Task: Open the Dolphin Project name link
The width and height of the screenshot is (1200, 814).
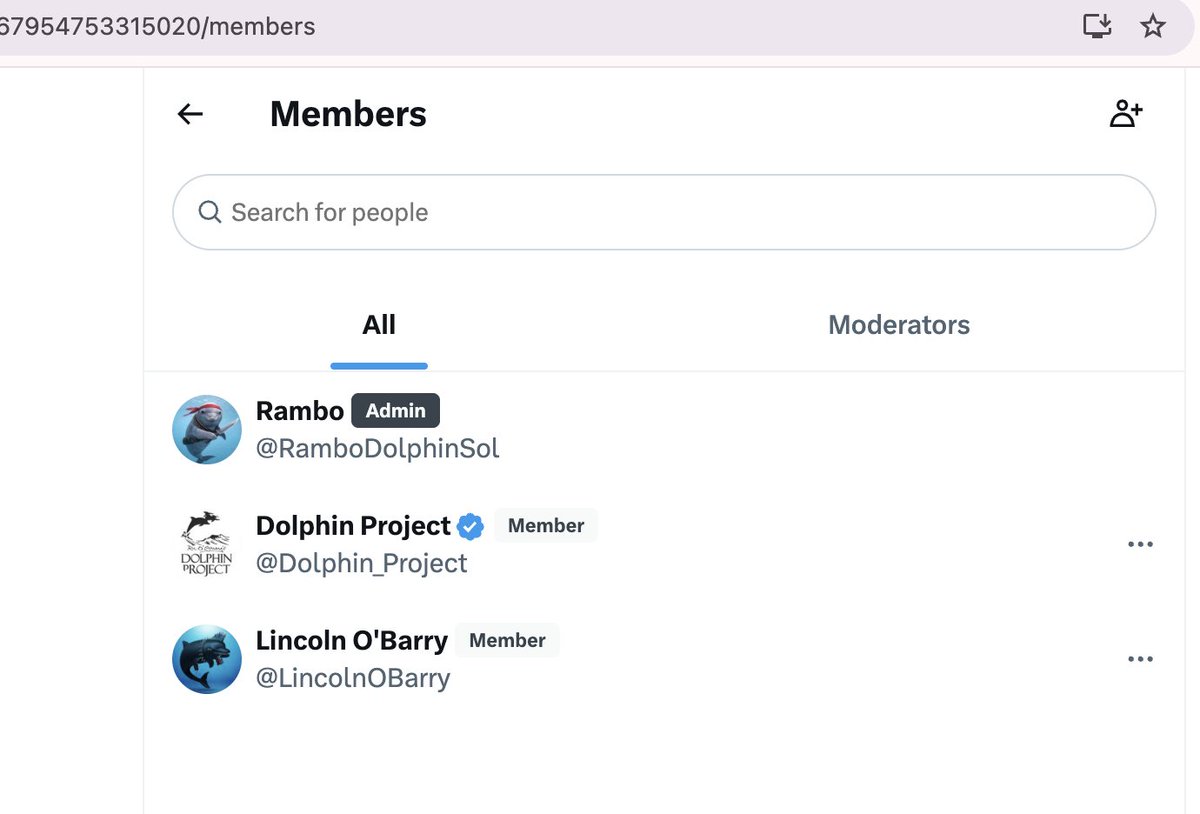Action: [x=353, y=526]
